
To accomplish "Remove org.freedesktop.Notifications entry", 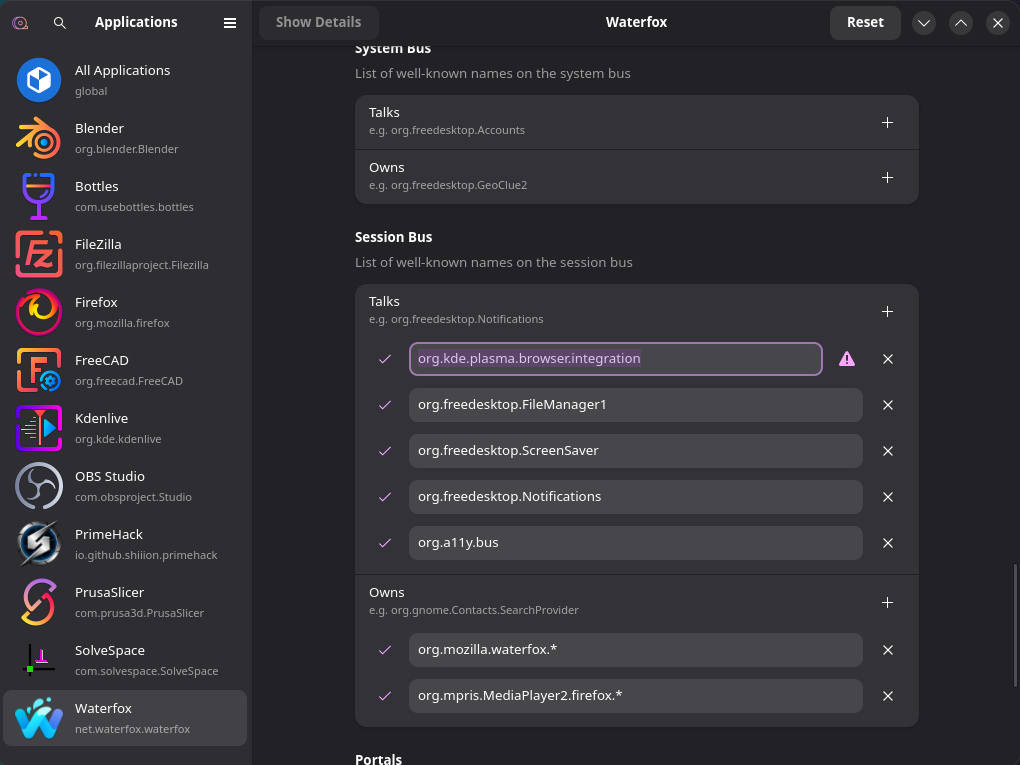I will point(887,497).
